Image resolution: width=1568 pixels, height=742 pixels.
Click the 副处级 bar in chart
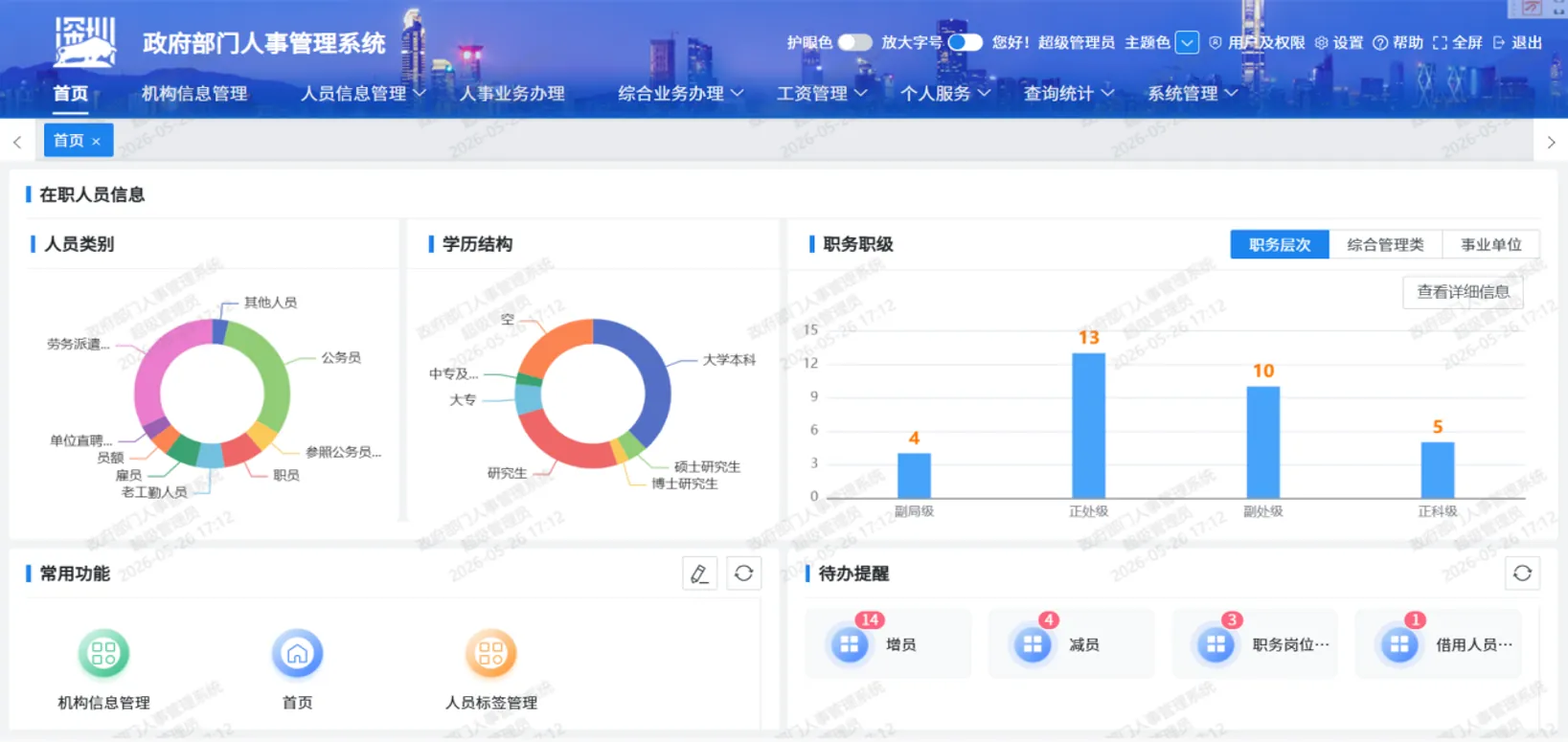click(1262, 442)
